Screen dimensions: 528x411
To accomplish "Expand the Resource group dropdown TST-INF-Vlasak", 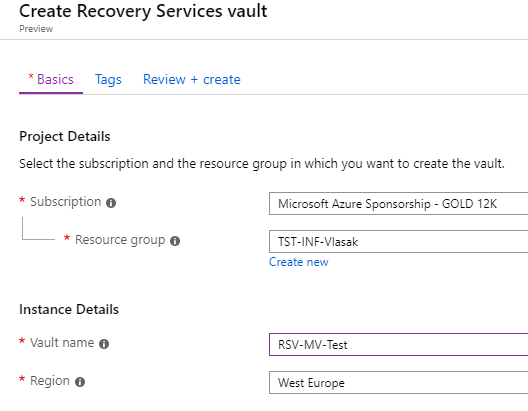I will pos(398,242).
